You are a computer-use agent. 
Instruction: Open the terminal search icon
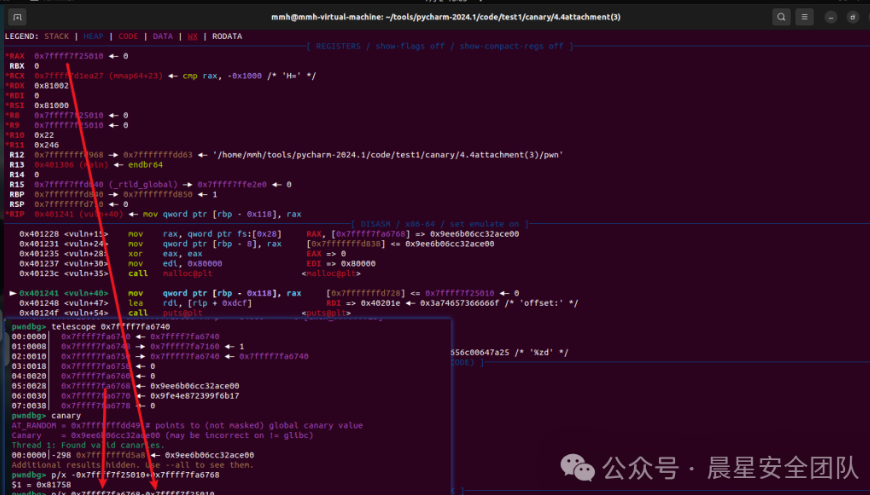coord(780,17)
